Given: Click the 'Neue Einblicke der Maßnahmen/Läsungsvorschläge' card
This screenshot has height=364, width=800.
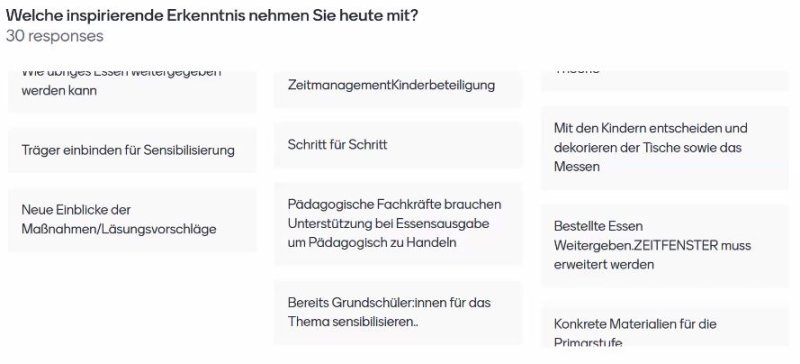Looking at the screenshot, I should point(132,220).
